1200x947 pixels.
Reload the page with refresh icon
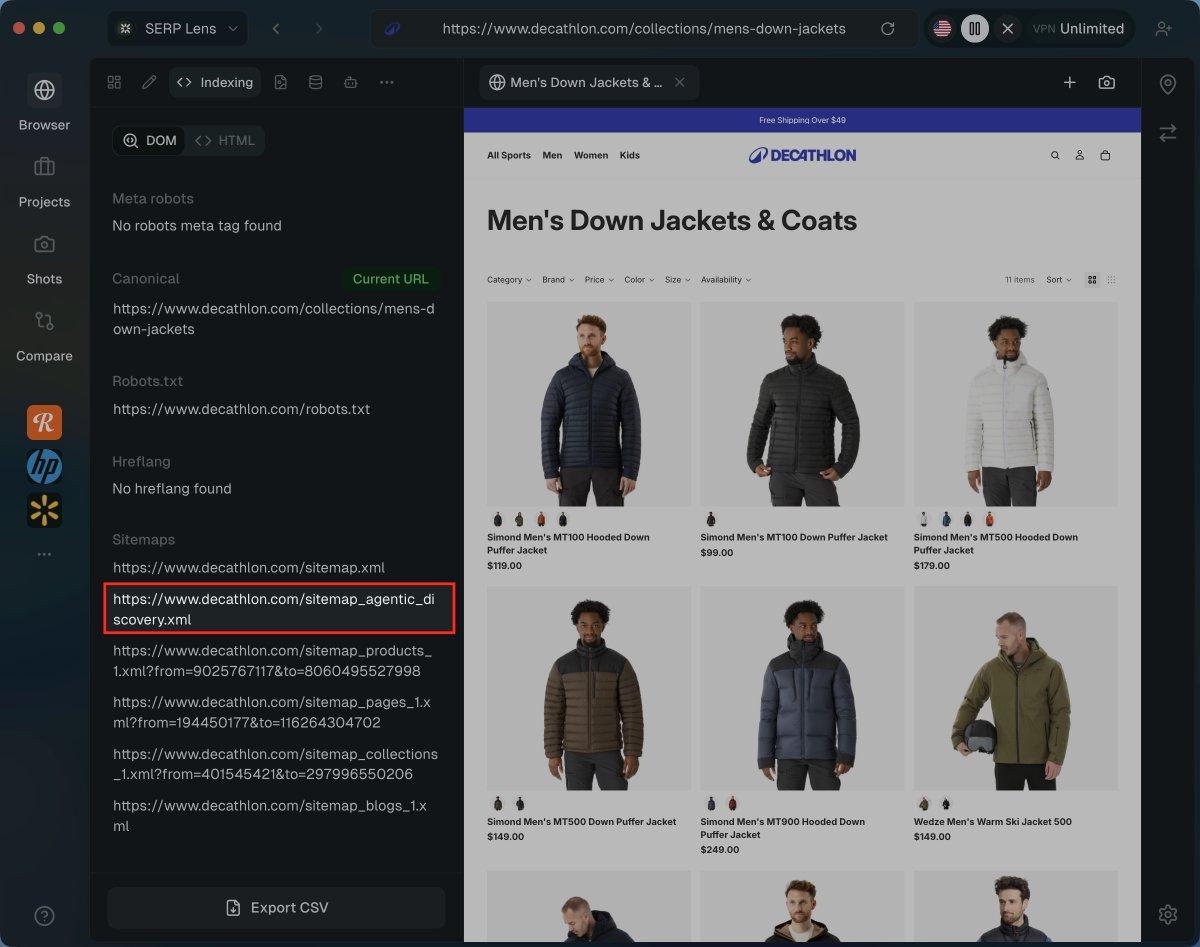click(x=887, y=29)
